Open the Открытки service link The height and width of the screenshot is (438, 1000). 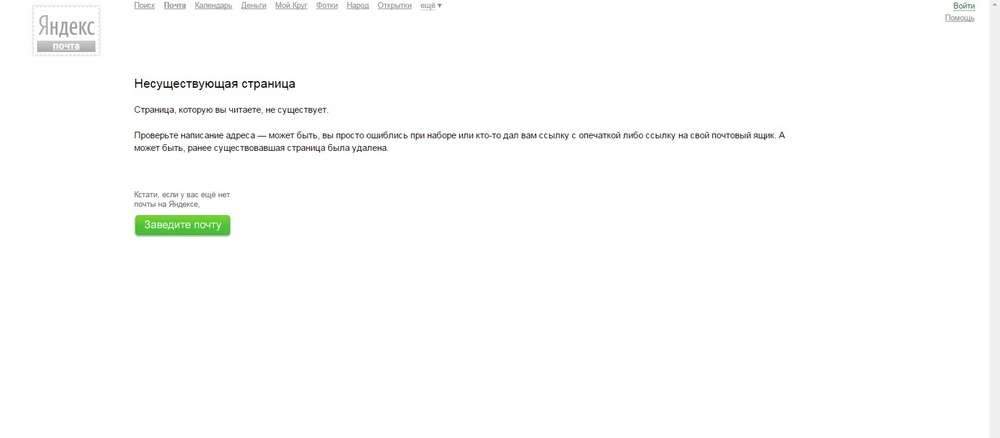click(395, 5)
